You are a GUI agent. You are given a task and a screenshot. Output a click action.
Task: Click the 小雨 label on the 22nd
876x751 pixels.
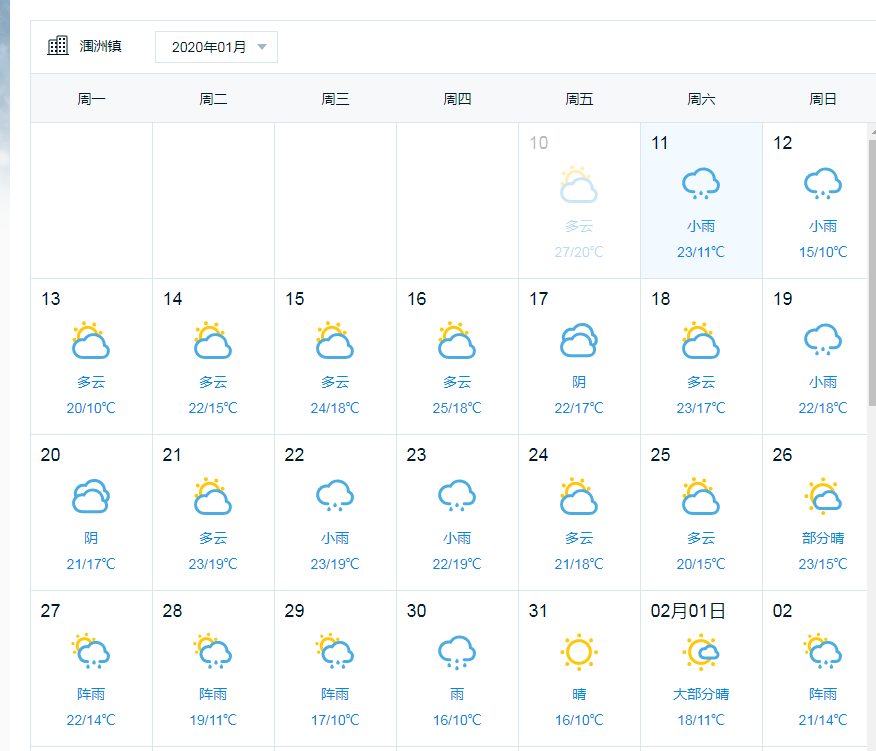click(x=335, y=538)
